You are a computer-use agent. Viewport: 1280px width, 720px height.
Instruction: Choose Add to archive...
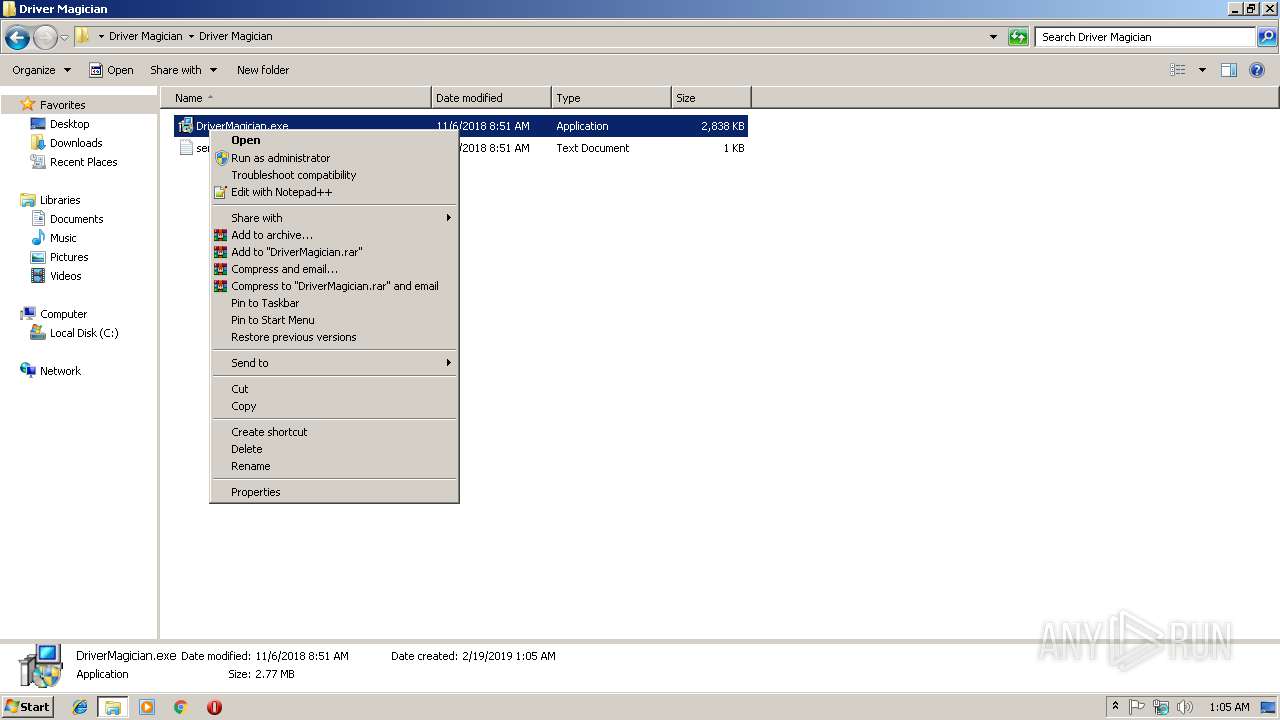(x=334, y=235)
